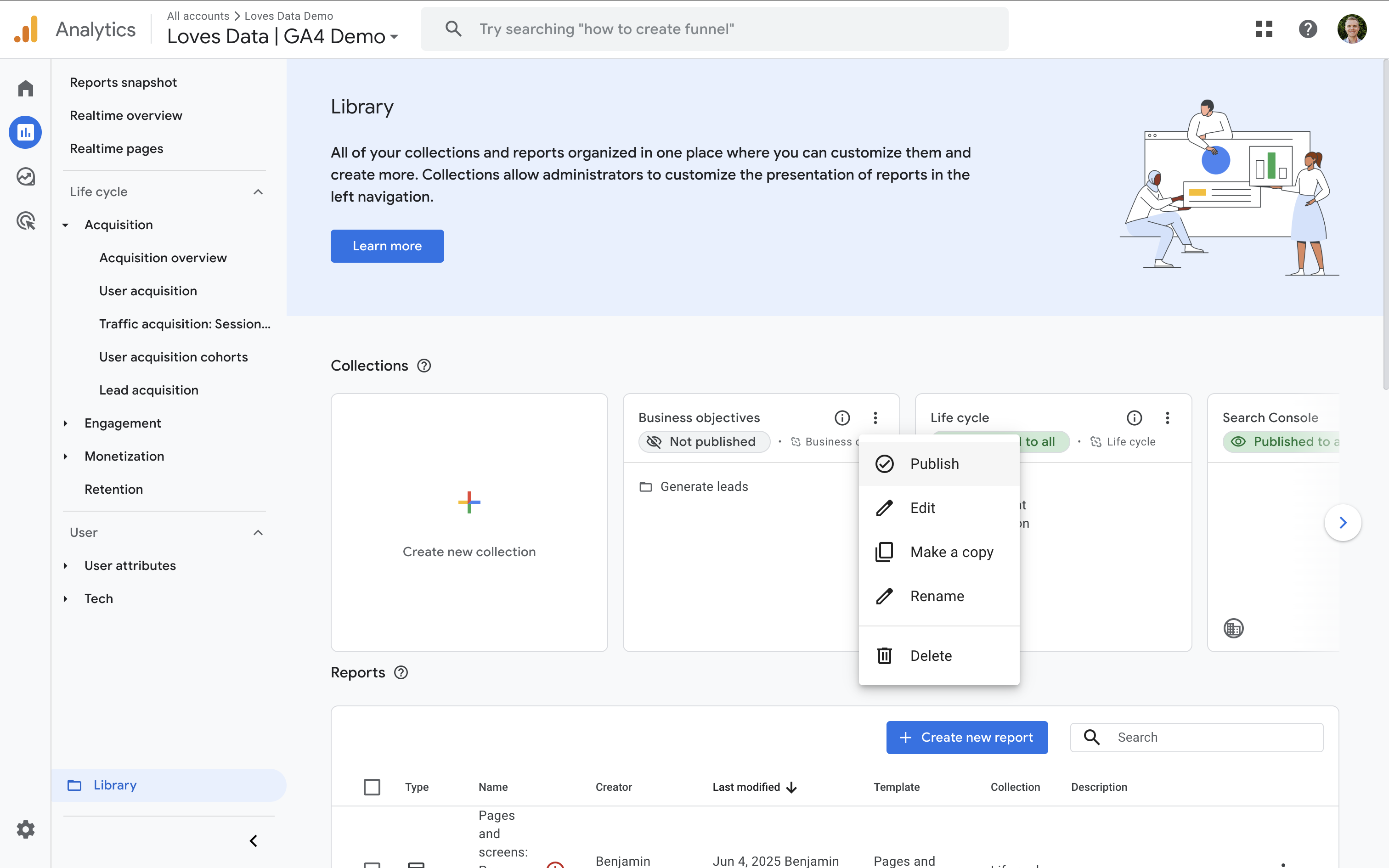Click the Google Analytics logo
The image size is (1389, 868).
(x=26, y=29)
